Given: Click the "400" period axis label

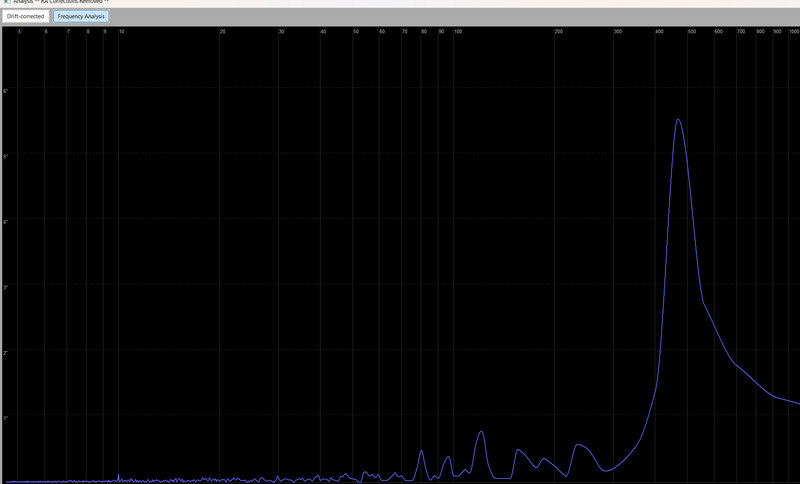Looking at the screenshot, I should point(659,32).
